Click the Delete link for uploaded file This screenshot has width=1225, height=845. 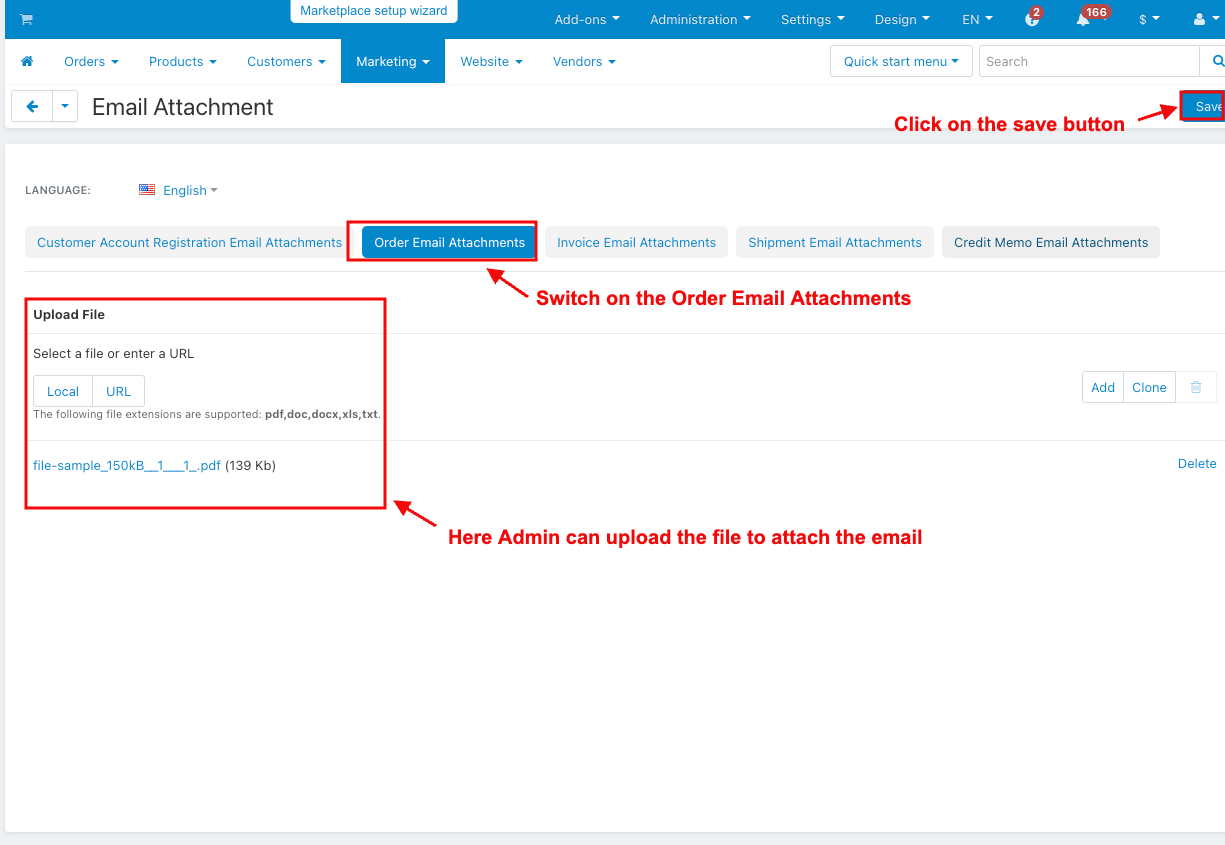coord(1196,464)
